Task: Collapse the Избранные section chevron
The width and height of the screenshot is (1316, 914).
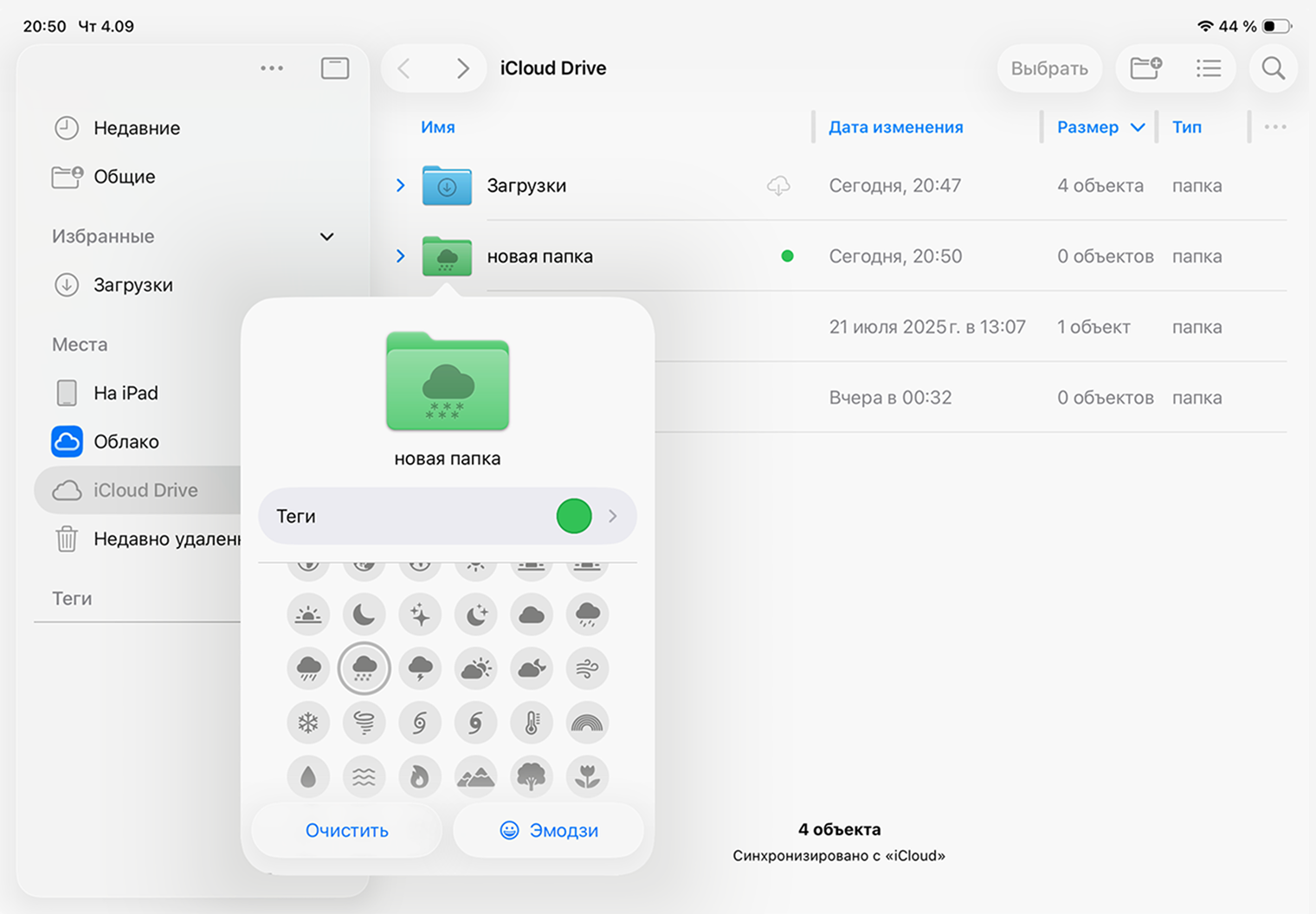Action: tap(326, 236)
